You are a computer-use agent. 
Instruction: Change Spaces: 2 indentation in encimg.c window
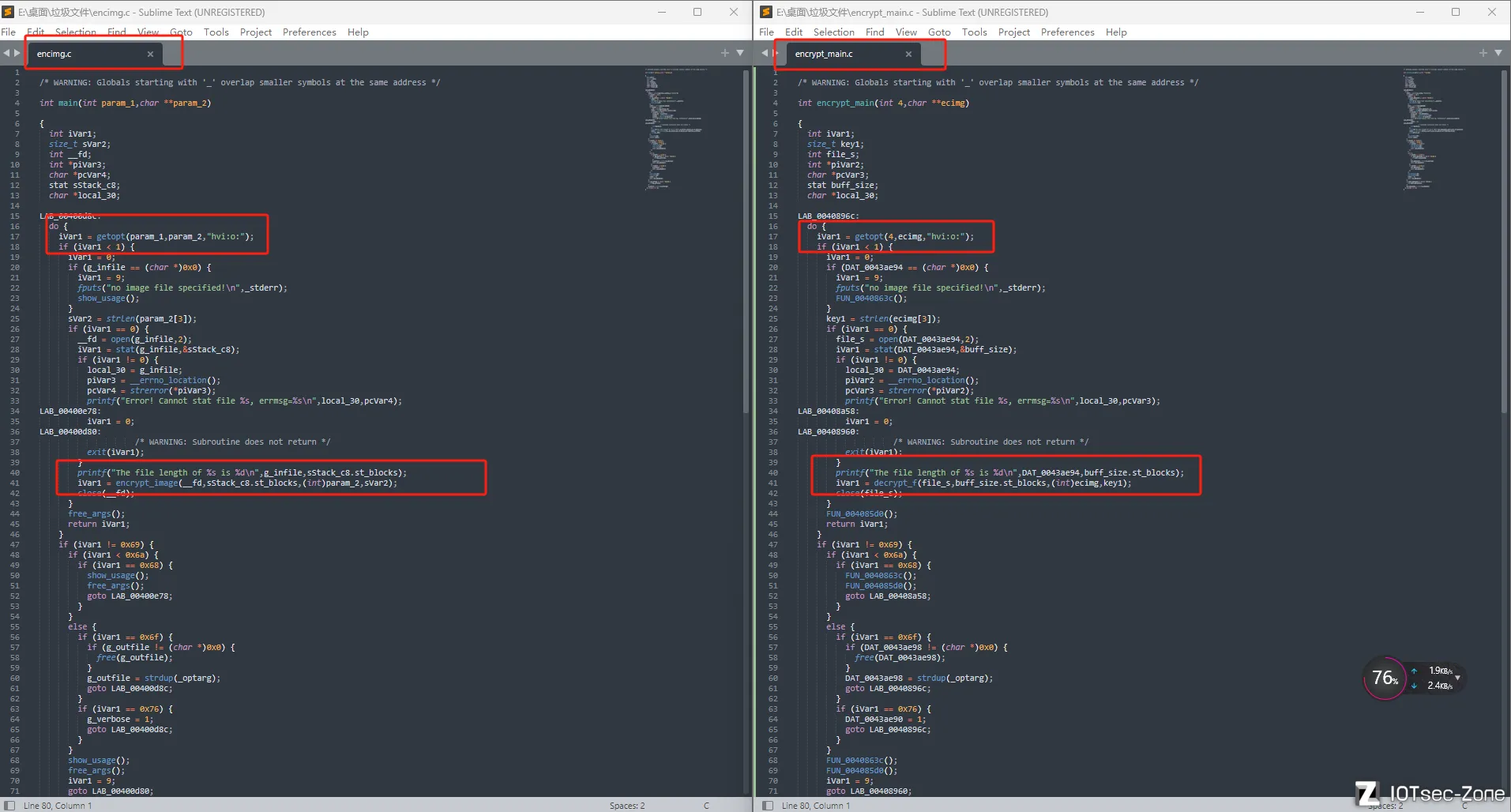click(627, 806)
